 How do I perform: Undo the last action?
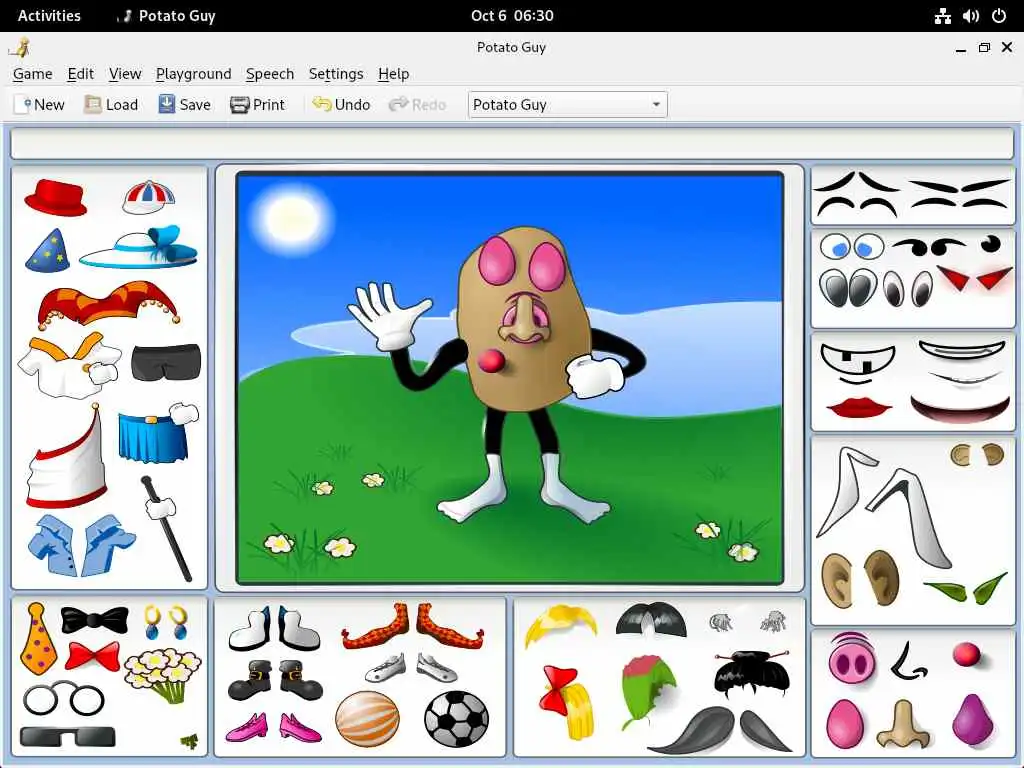(341, 104)
